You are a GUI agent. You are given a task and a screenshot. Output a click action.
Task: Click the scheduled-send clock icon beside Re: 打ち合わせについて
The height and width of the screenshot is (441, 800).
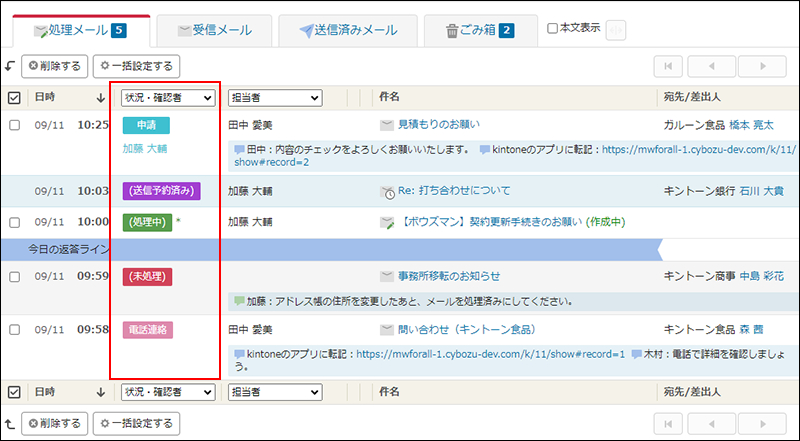click(x=387, y=191)
